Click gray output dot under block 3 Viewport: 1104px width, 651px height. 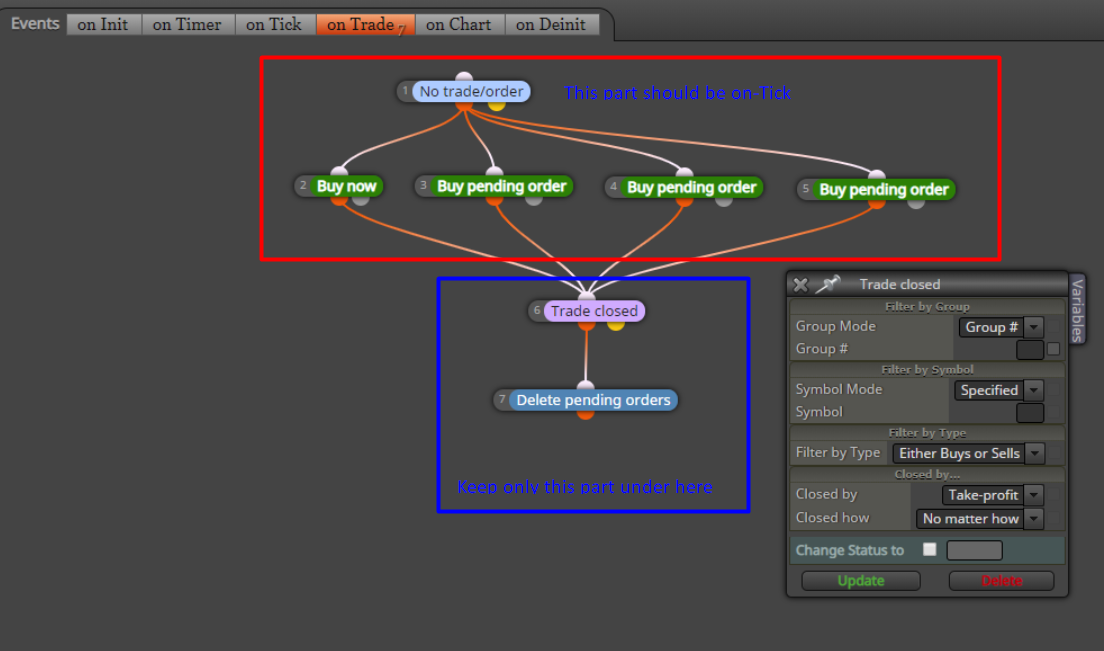tap(534, 201)
